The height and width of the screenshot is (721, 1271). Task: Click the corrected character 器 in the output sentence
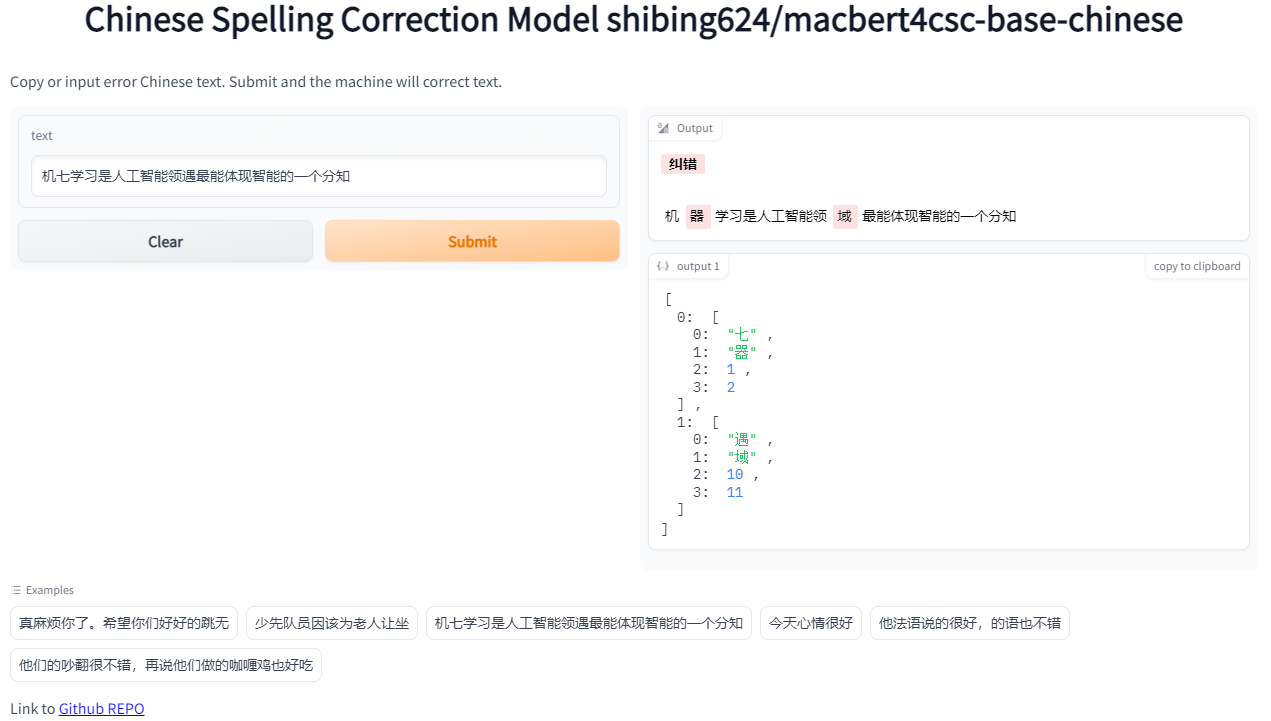pos(696,215)
